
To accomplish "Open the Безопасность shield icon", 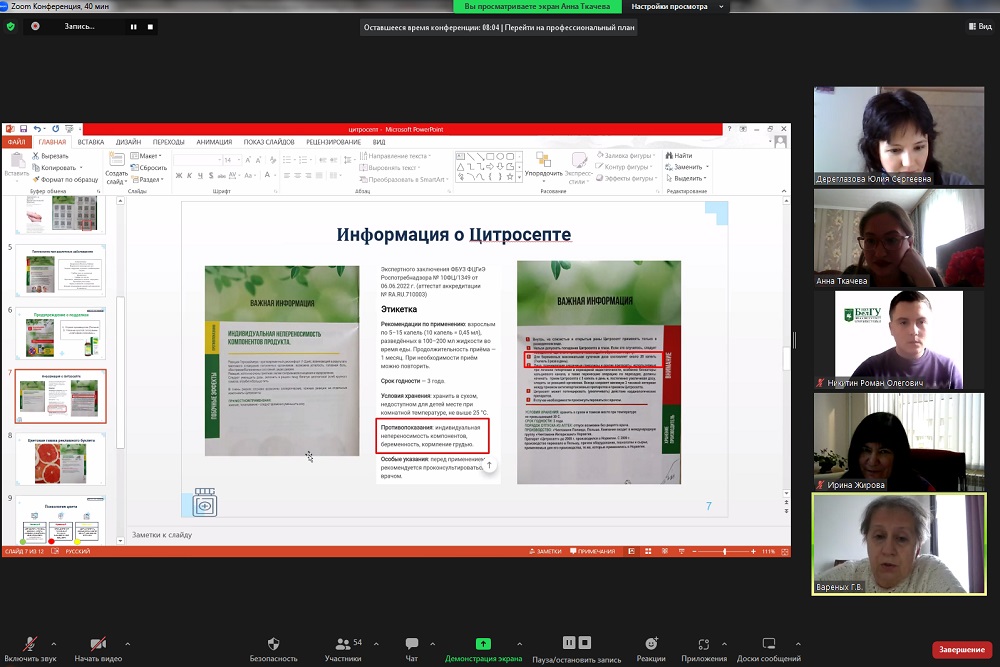I will tap(273, 644).
